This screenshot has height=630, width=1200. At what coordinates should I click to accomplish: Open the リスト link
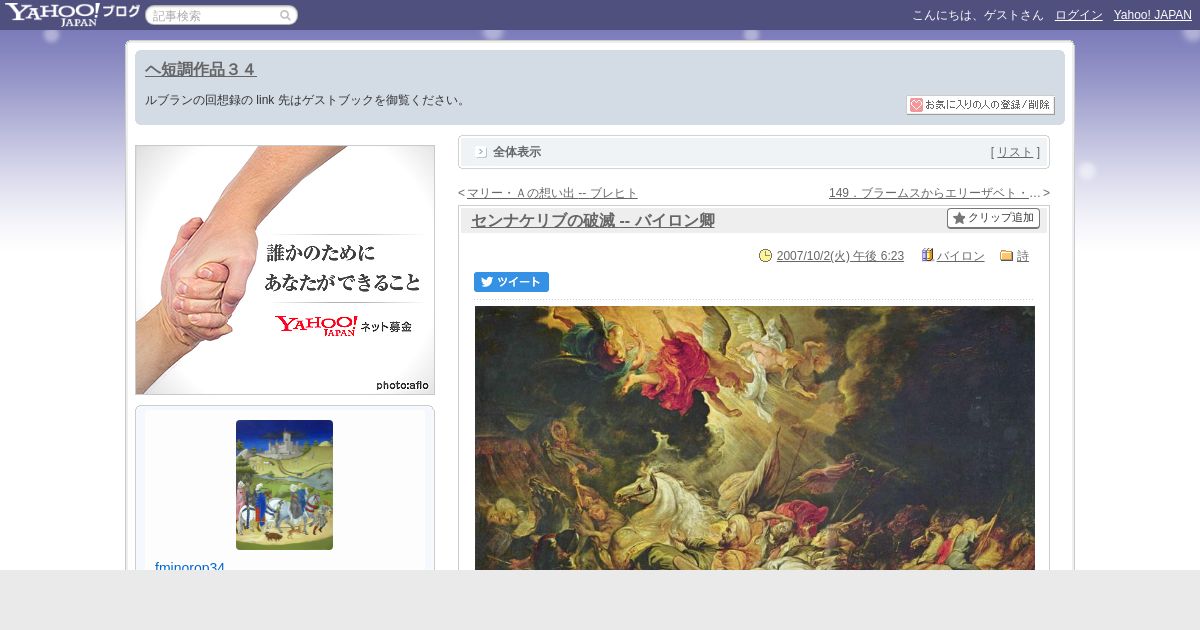coord(1015,152)
